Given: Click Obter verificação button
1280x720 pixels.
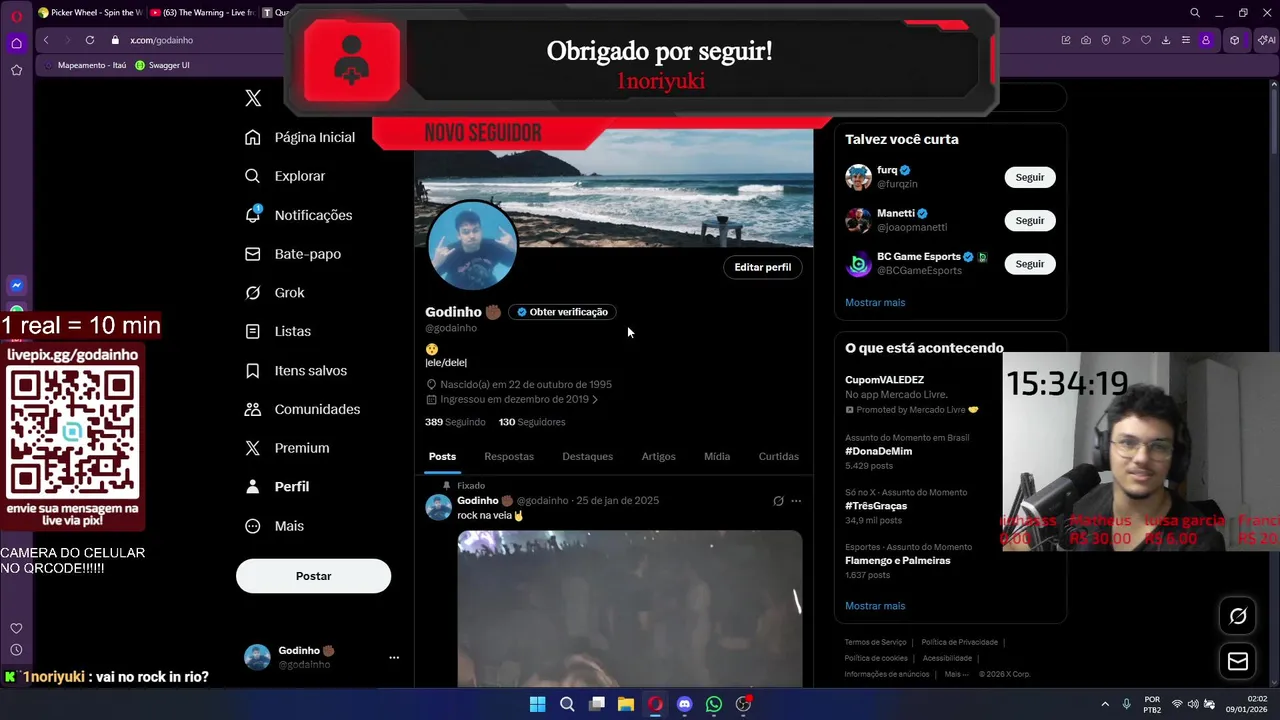Looking at the screenshot, I should click(x=562, y=312).
